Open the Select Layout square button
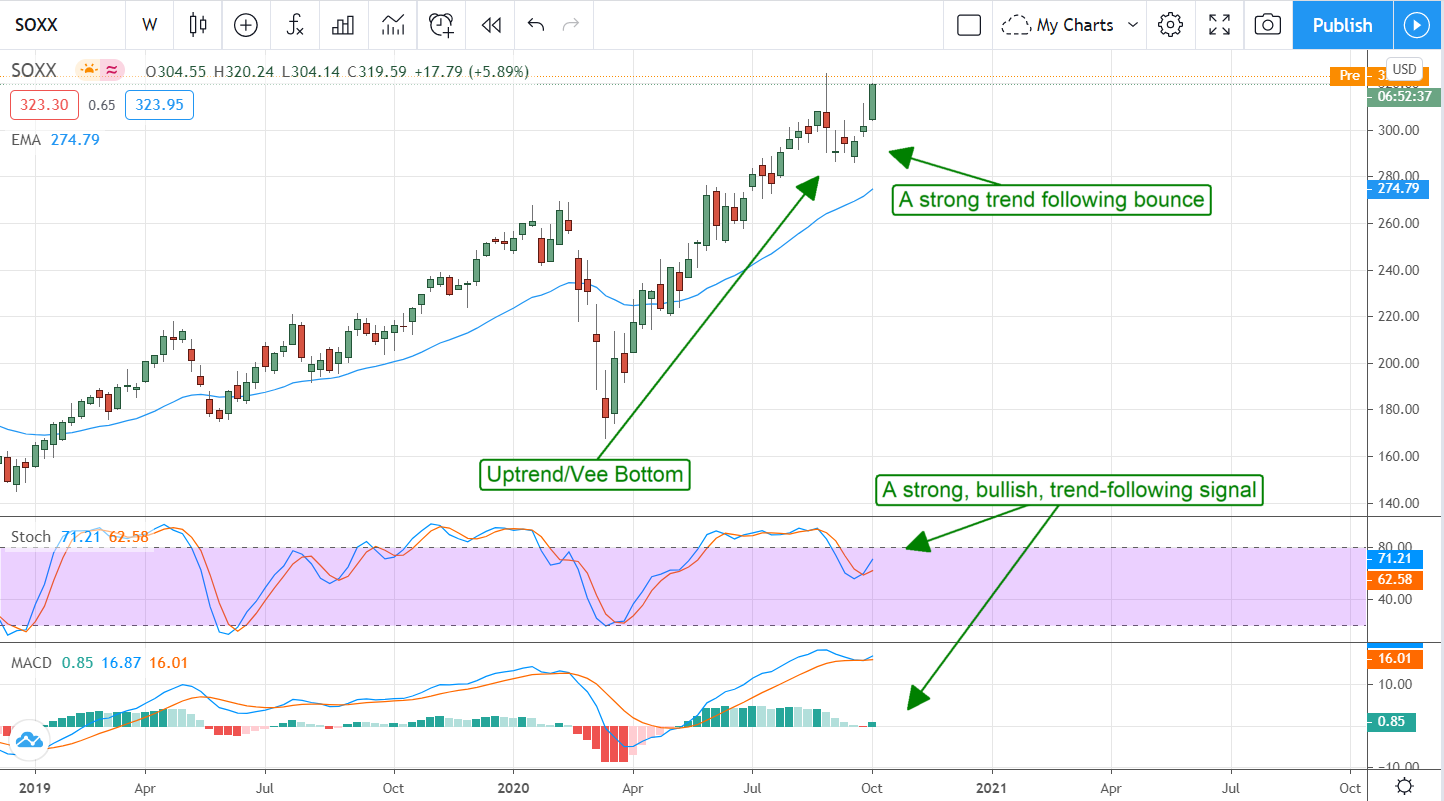The width and height of the screenshot is (1444, 801). [968, 25]
